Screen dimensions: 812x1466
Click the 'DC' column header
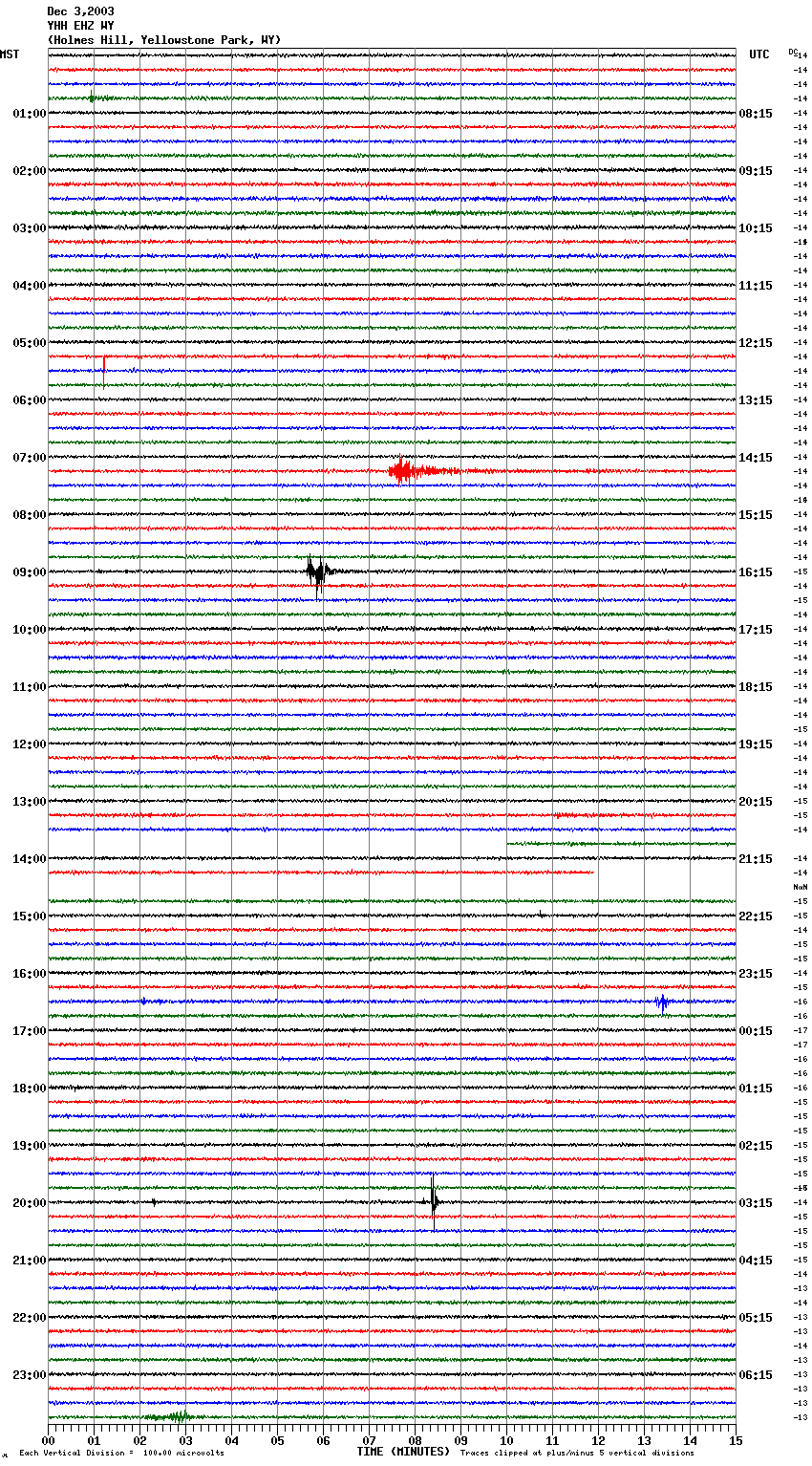793,52
